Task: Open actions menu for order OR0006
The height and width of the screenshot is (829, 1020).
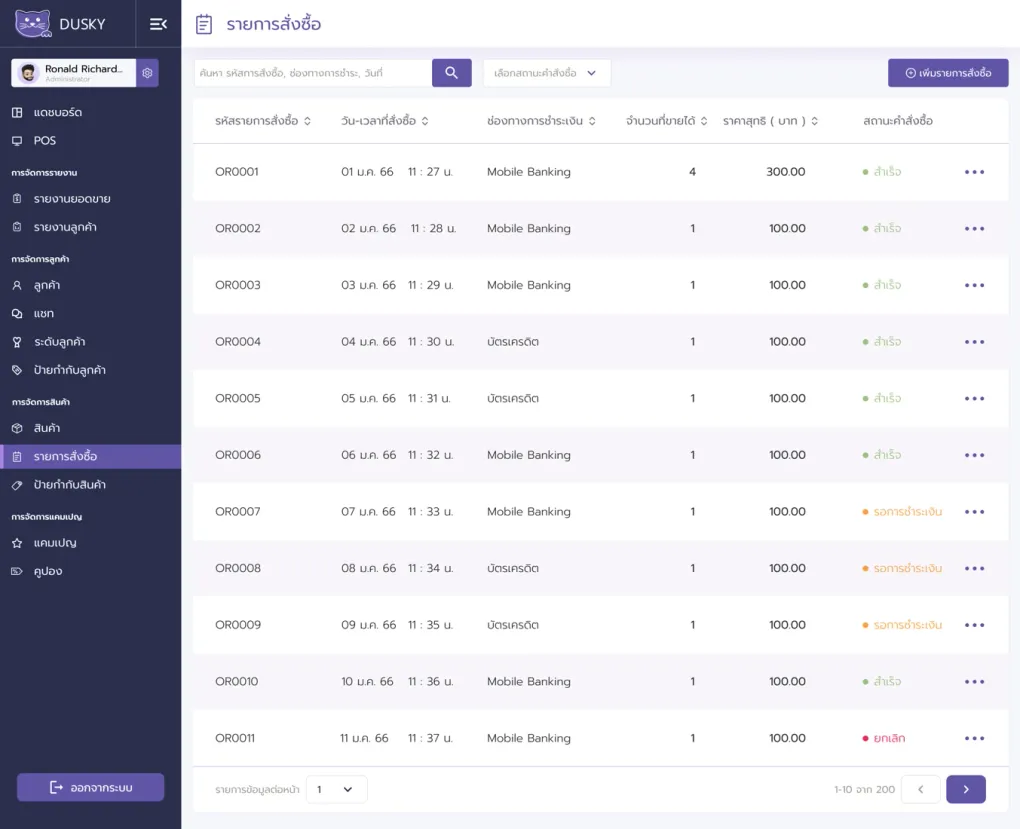Action: 974,455
